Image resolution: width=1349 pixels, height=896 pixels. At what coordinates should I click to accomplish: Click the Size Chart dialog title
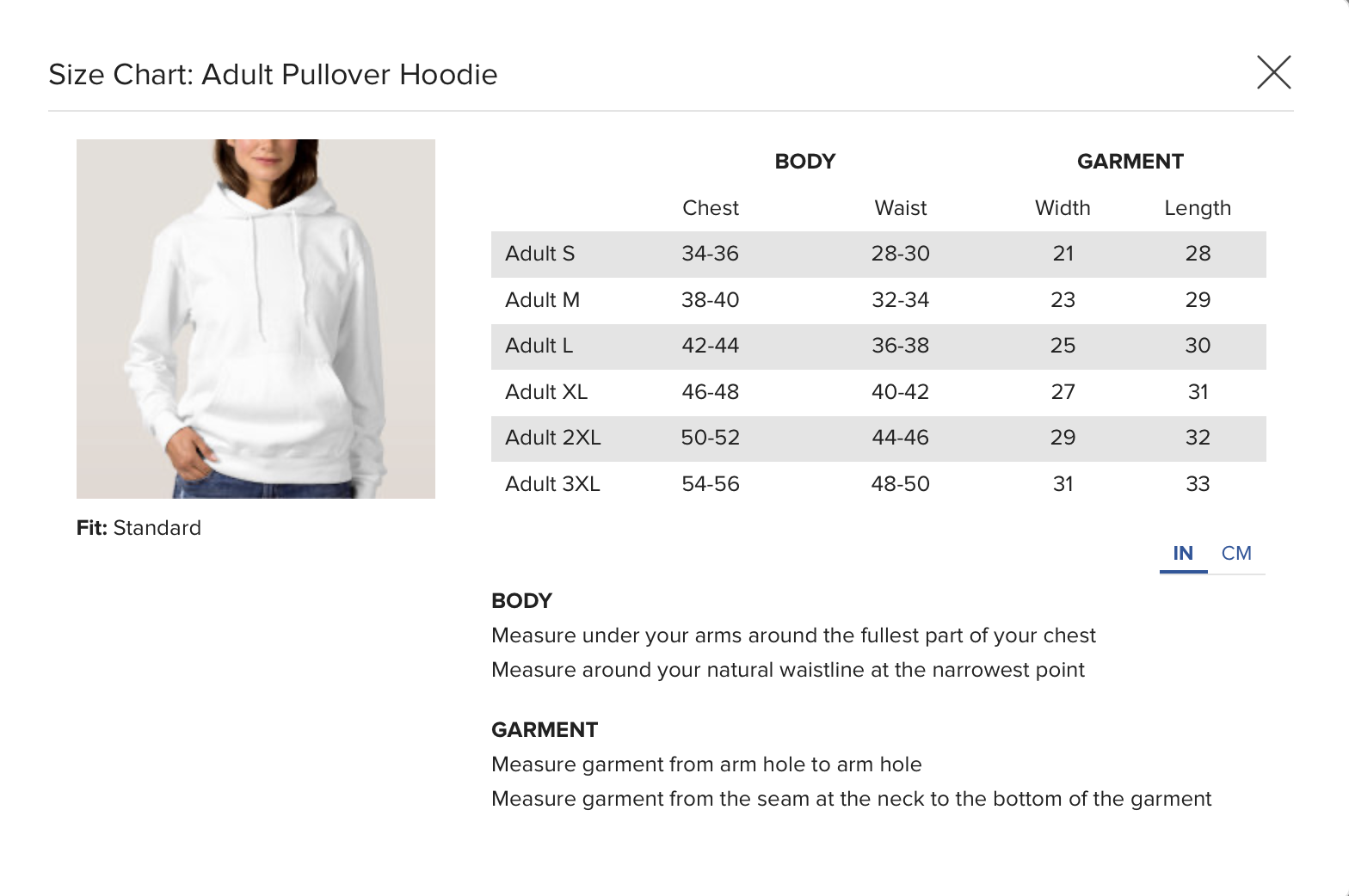[x=273, y=75]
